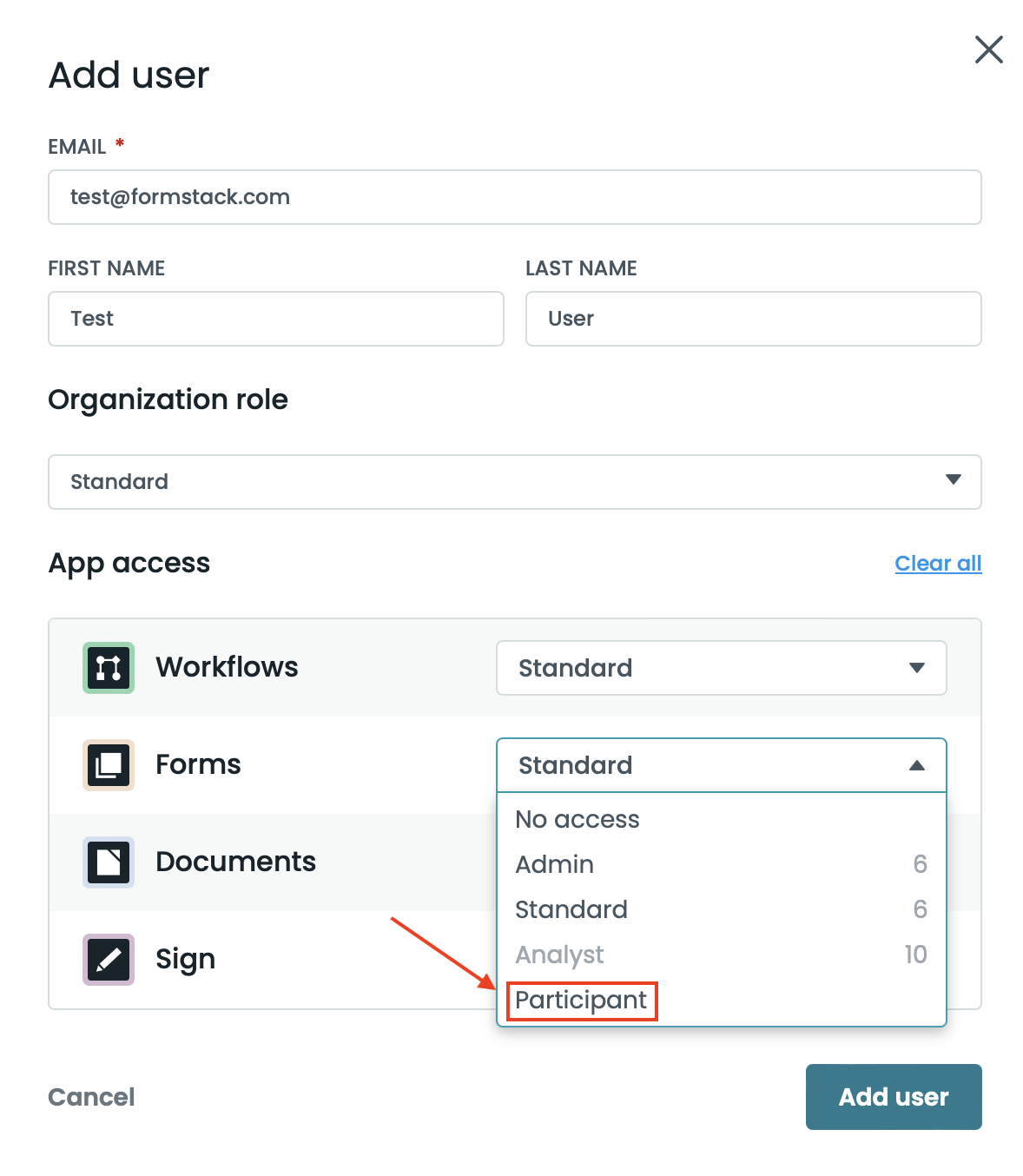Screen dimensions: 1023x1176
Task: Pick Admin in the Forms dropdown
Action: 555,865
